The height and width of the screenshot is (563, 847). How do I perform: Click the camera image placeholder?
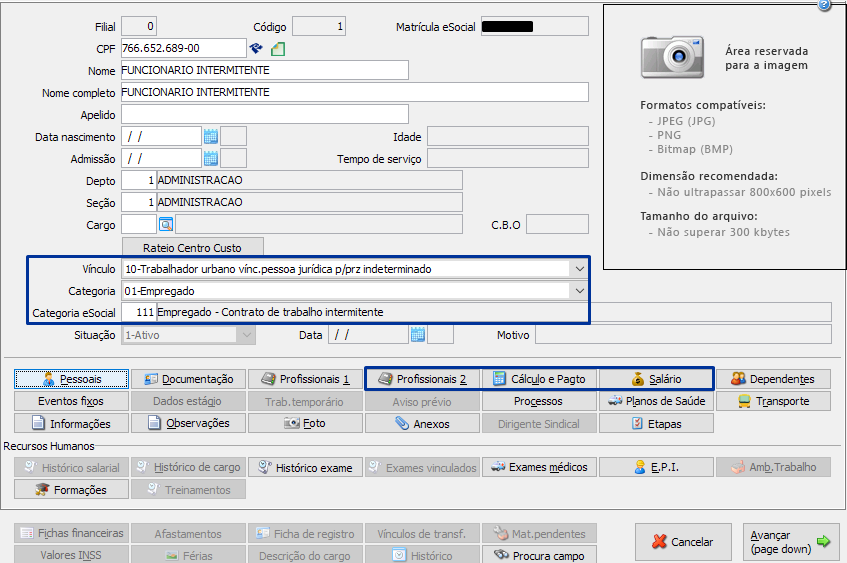[x=673, y=58]
